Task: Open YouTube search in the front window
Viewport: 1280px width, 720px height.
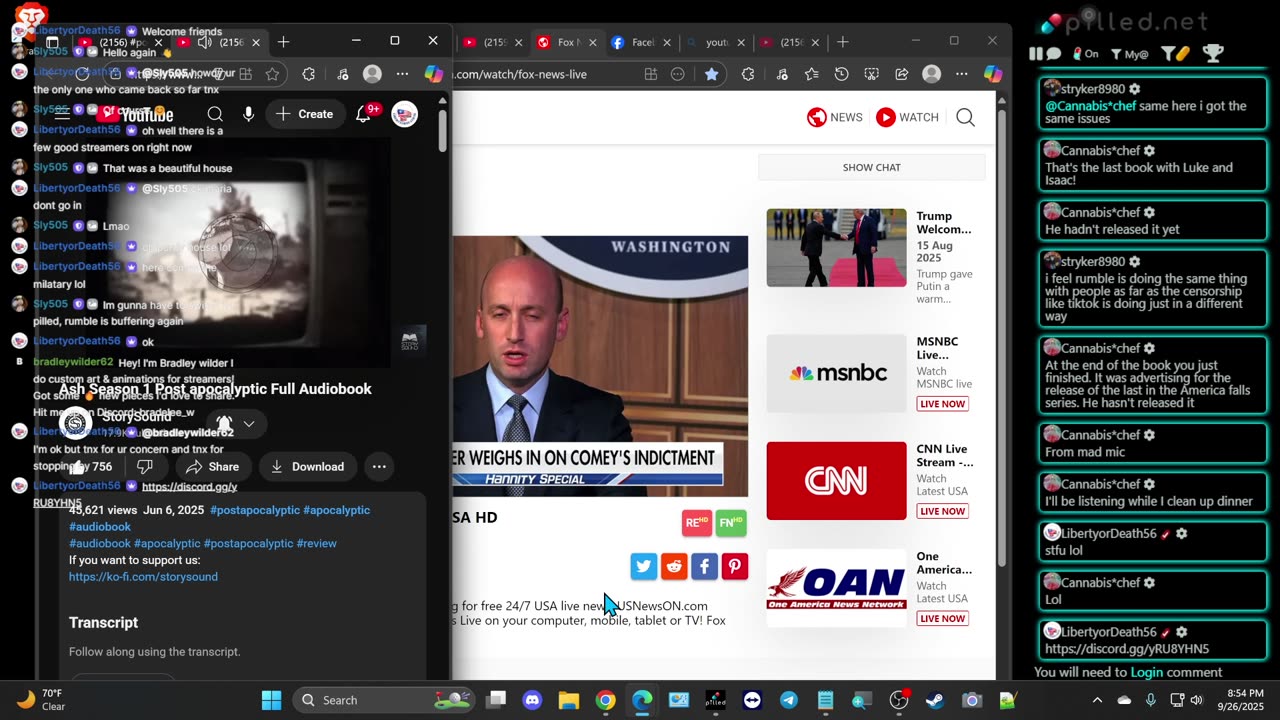Action: click(215, 114)
